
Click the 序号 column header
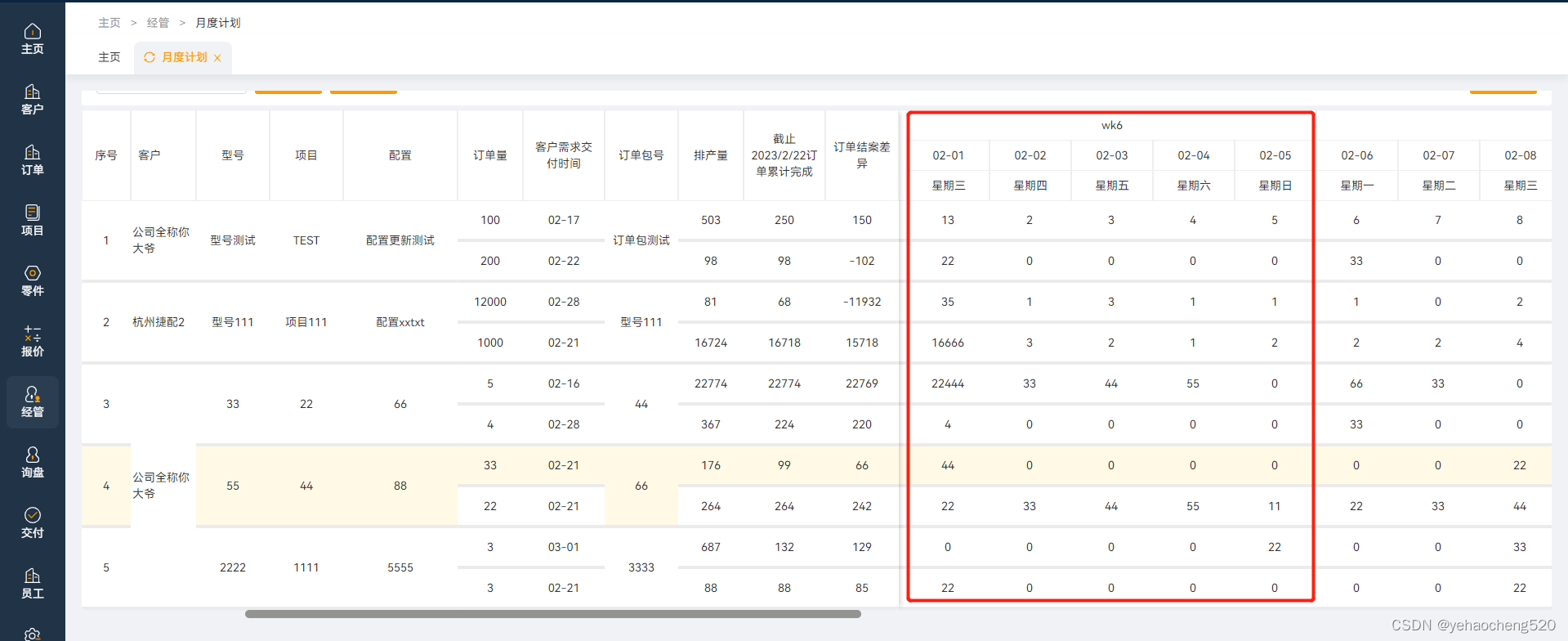tap(106, 155)
